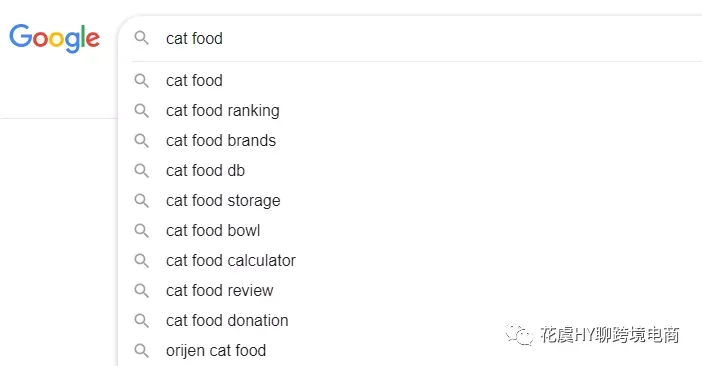Select 'cat food bowl' suggestion
This screenshot has height=366, width=702.
click(x=410, y=230)
